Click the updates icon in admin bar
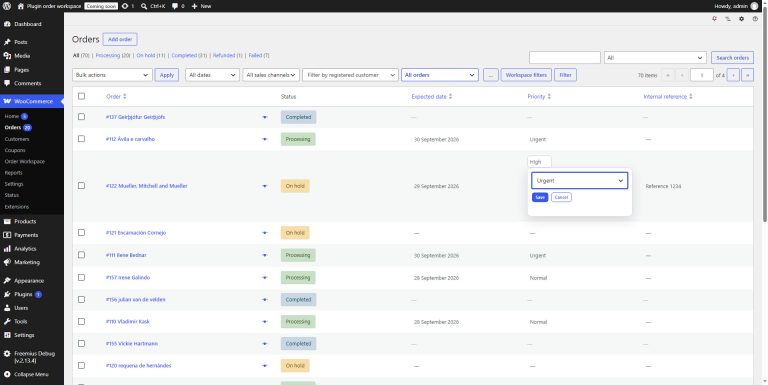The height and width of the screenshot is (385, 768). pos(124,6)
